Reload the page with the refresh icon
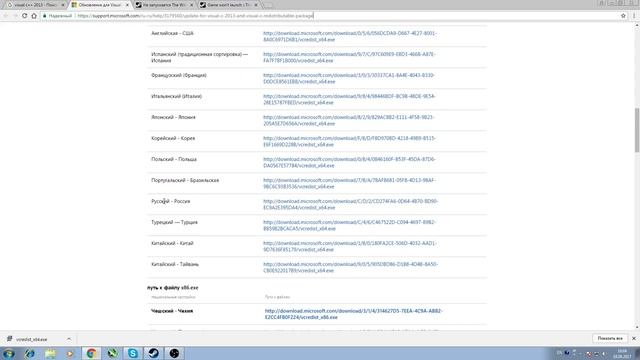The height and width of the screenshot is (360, 640). click(24, 16)
